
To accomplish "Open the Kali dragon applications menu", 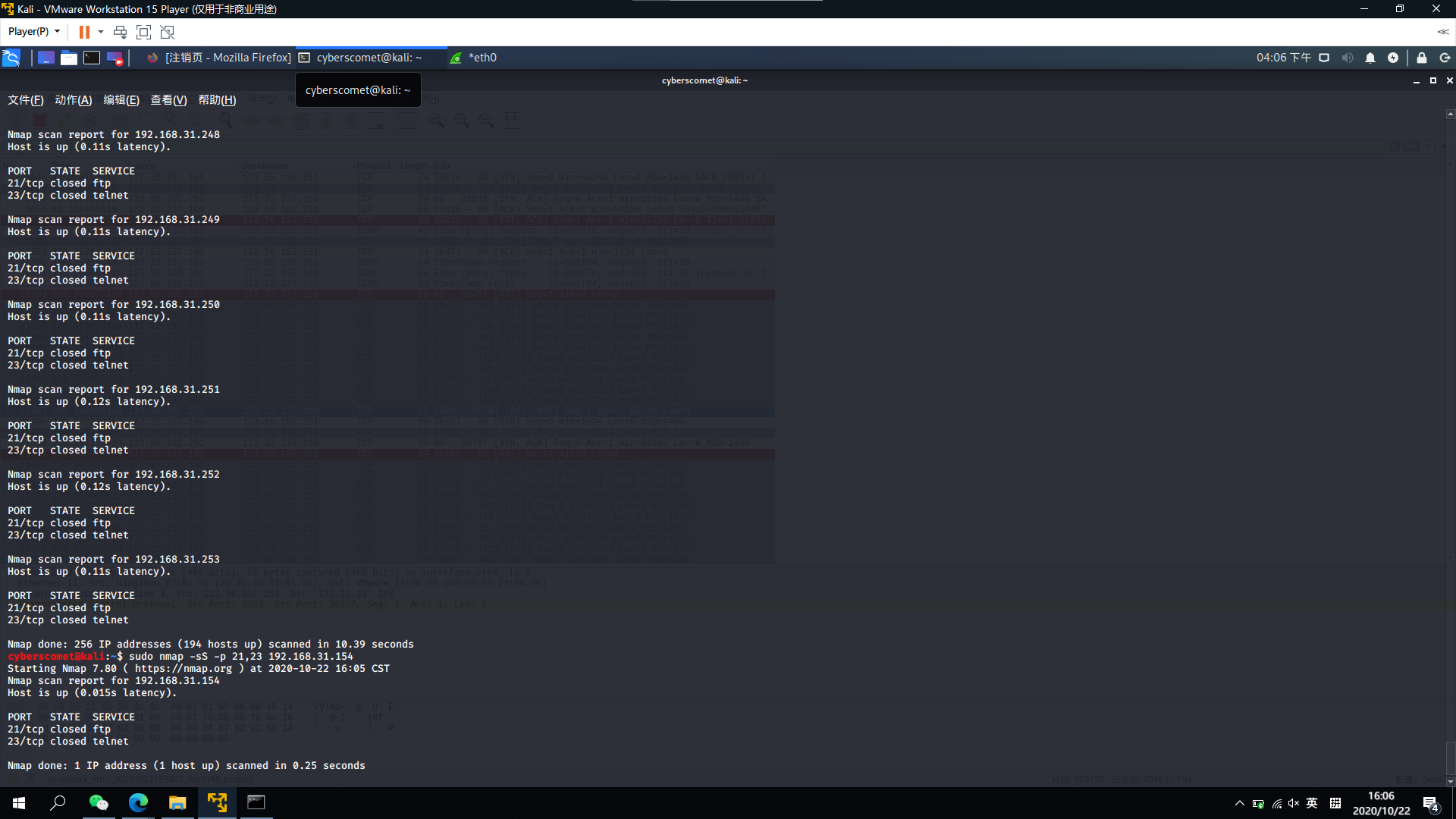I will coord(11,58).
